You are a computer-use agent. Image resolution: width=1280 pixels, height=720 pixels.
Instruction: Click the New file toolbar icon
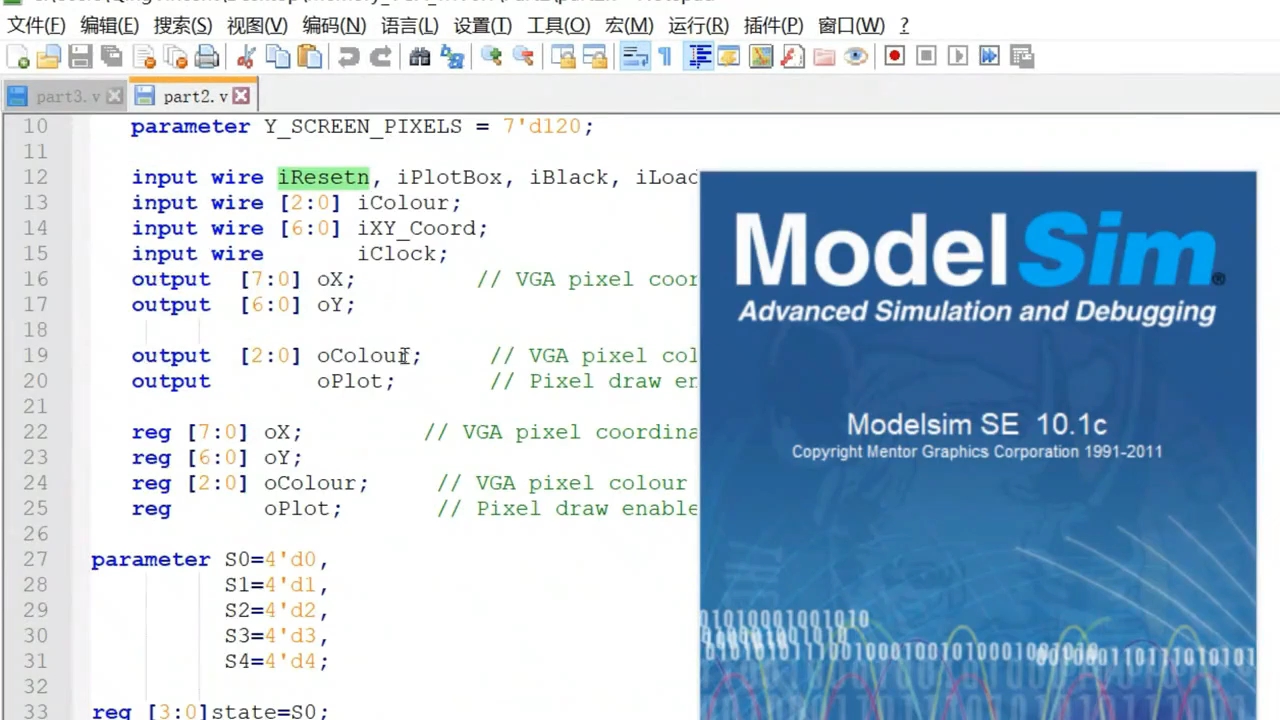click(17, 56)
